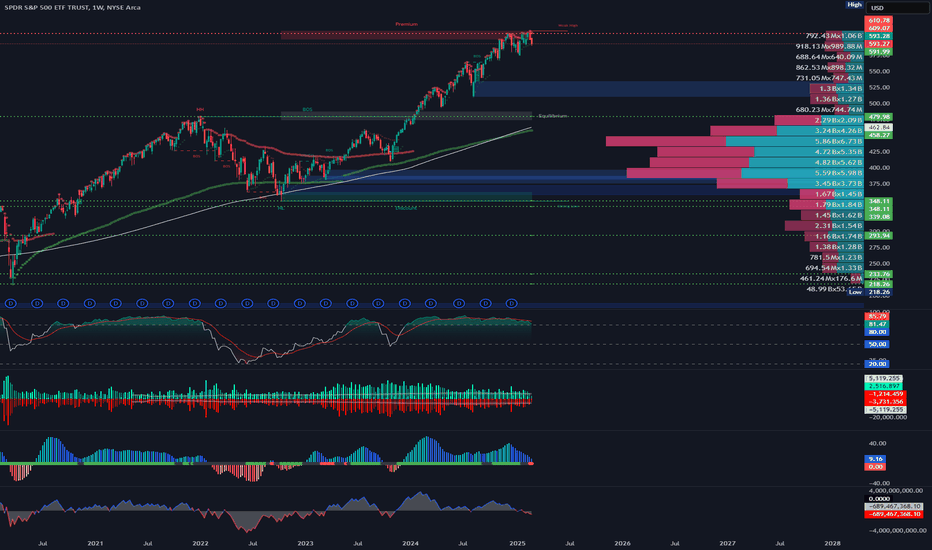Click the 2028 time axis label
The height and width of the screenshot is (550, 932).
tap(833, 543)
